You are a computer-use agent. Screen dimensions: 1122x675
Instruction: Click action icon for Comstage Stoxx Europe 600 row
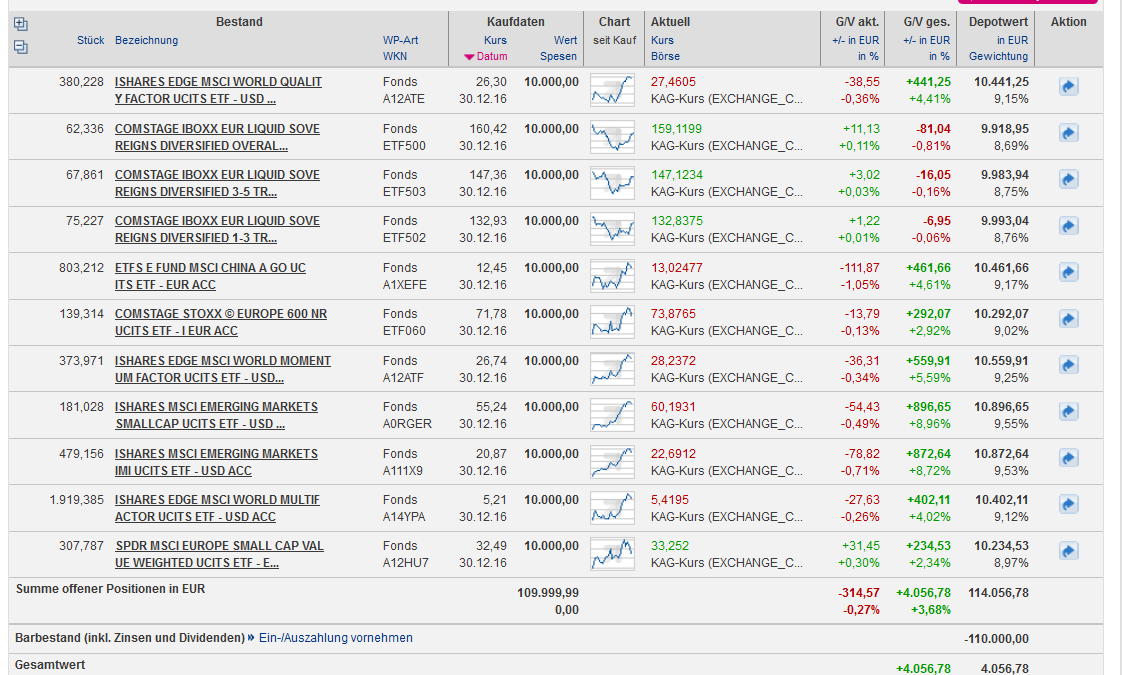tap(1068, 319)
